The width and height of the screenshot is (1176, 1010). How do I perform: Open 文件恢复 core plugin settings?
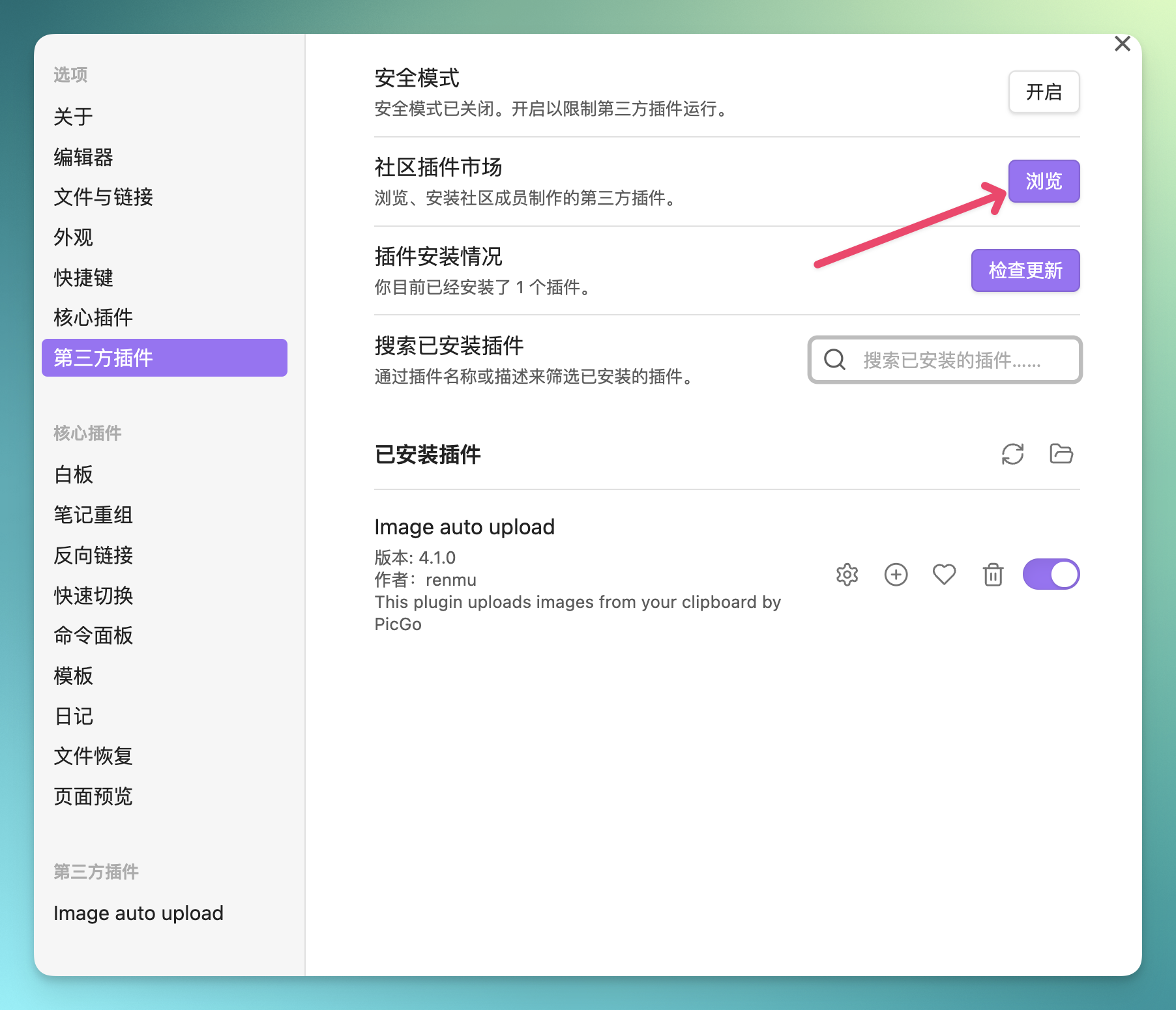pos(164,756)
